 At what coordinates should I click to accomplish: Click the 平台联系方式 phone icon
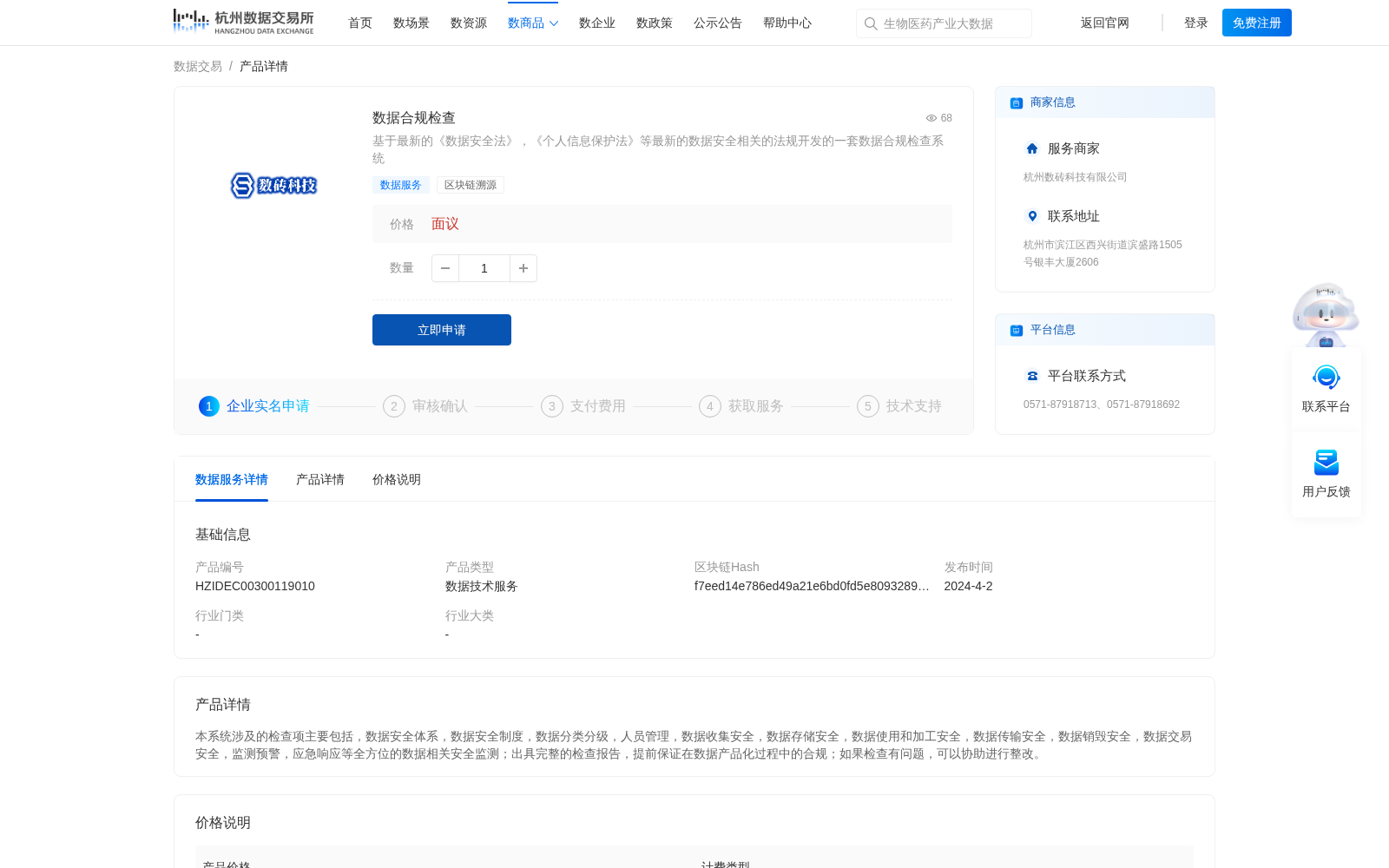1032,376
